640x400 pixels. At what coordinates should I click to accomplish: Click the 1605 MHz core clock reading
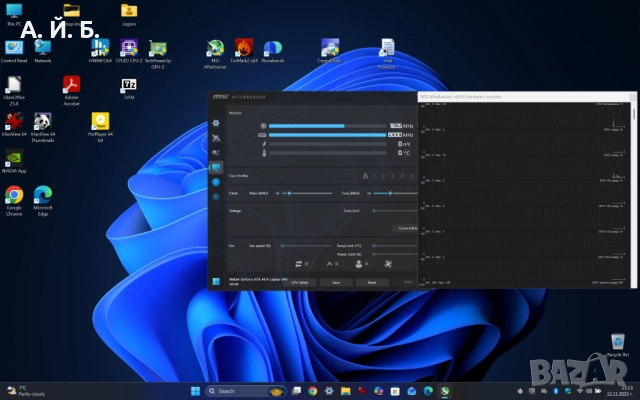[x=401, y=126]
